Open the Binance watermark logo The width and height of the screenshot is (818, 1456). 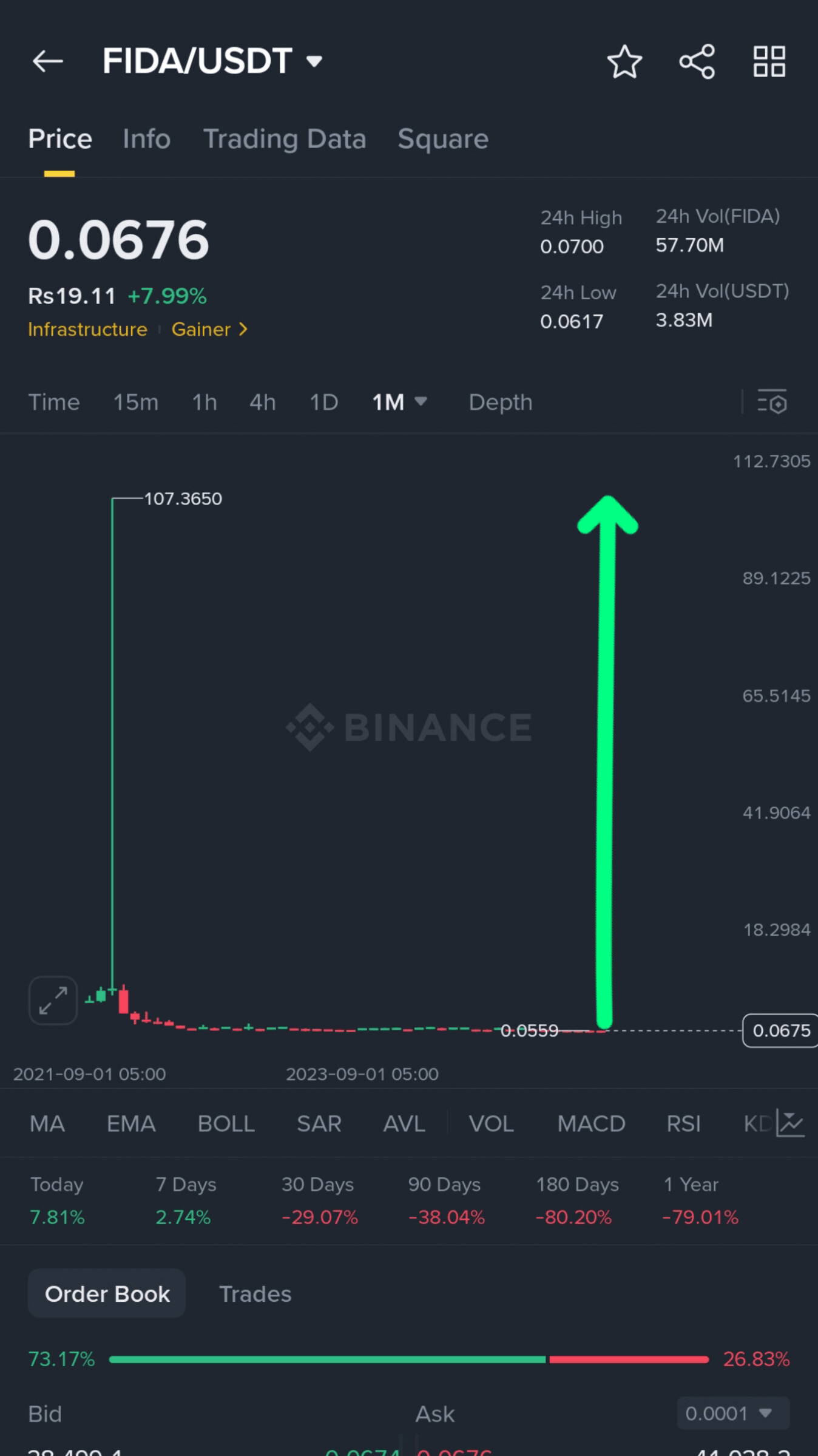(x=409, y=727)
